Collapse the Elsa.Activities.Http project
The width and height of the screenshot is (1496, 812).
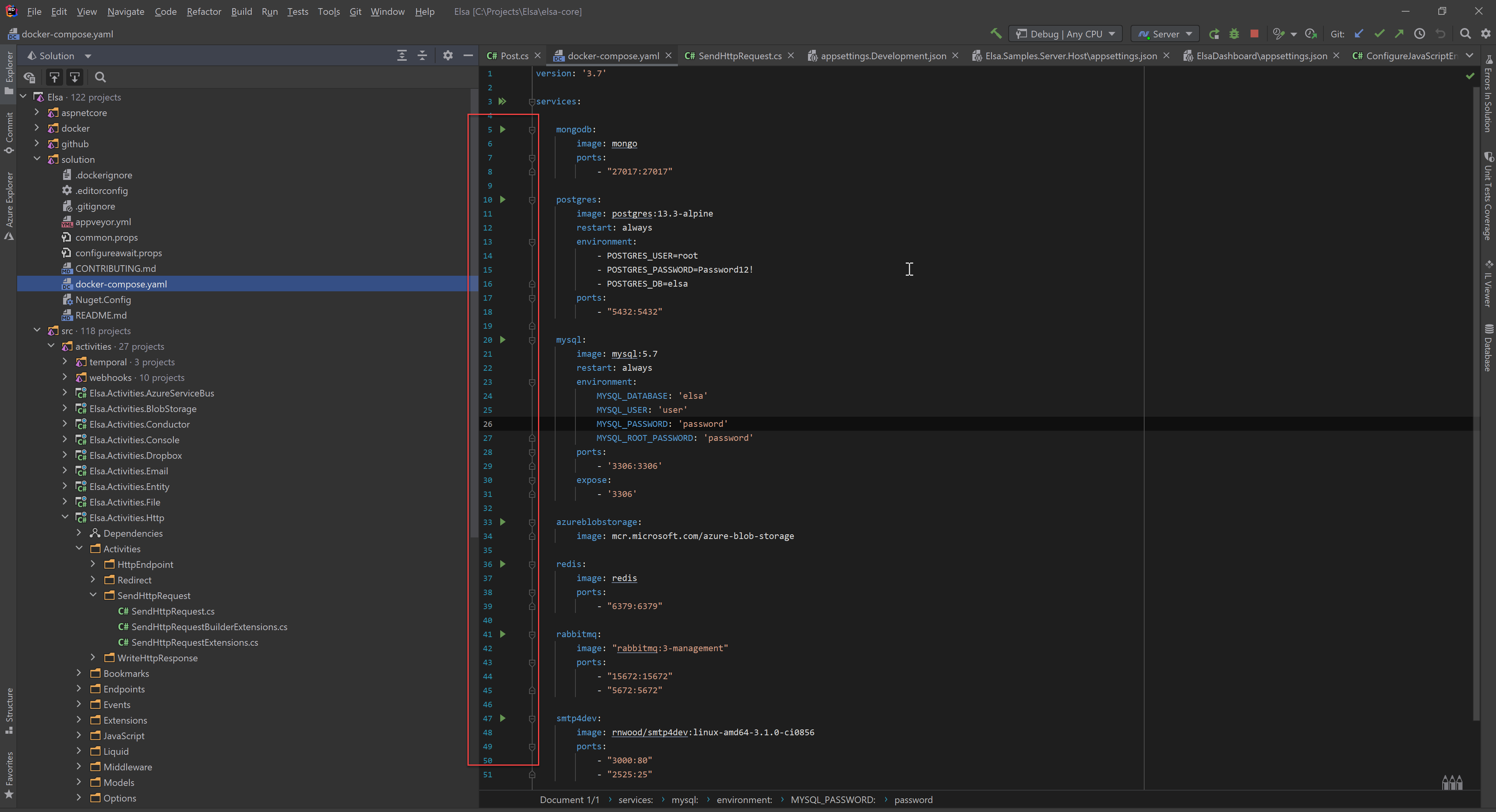coord(65,517)
